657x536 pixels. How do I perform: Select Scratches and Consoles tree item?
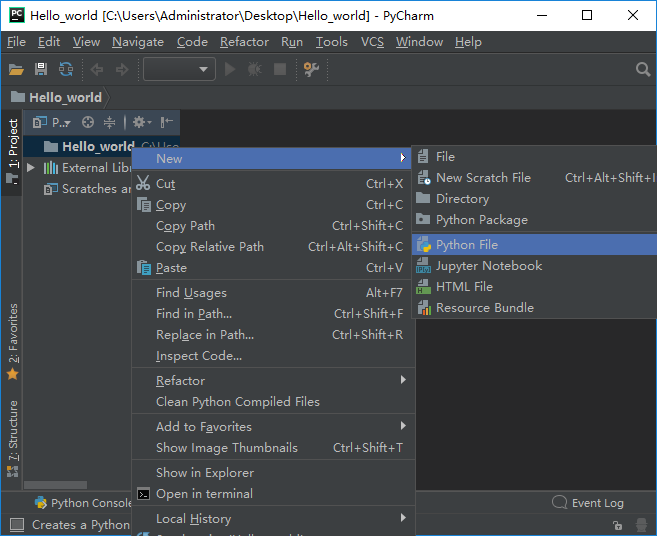[x=87, y=189]
